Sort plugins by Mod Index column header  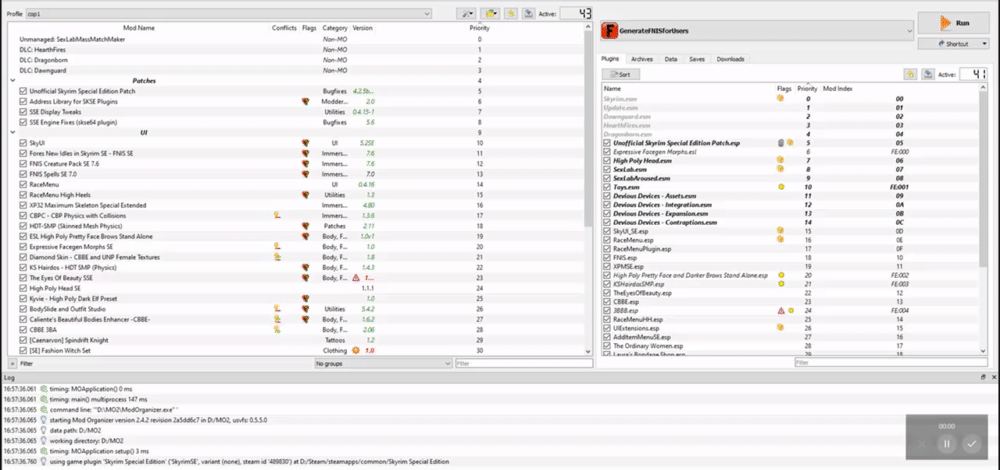[x=837, y=89]
